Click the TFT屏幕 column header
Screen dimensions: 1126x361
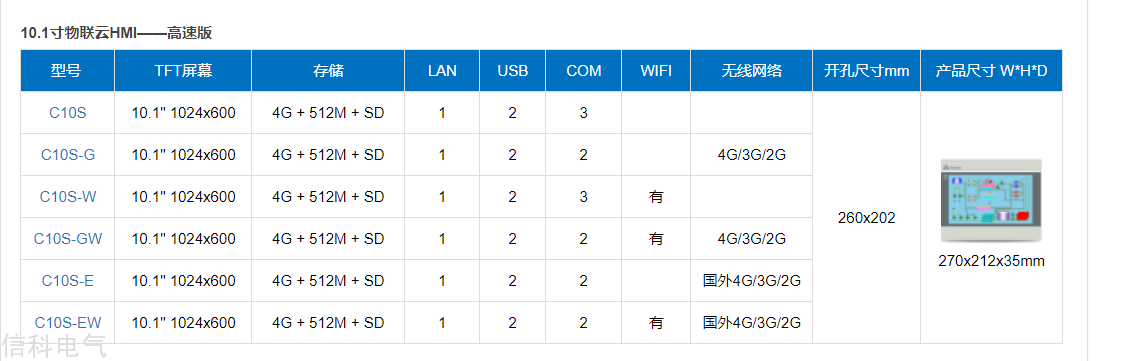click(x=183, y=71)
